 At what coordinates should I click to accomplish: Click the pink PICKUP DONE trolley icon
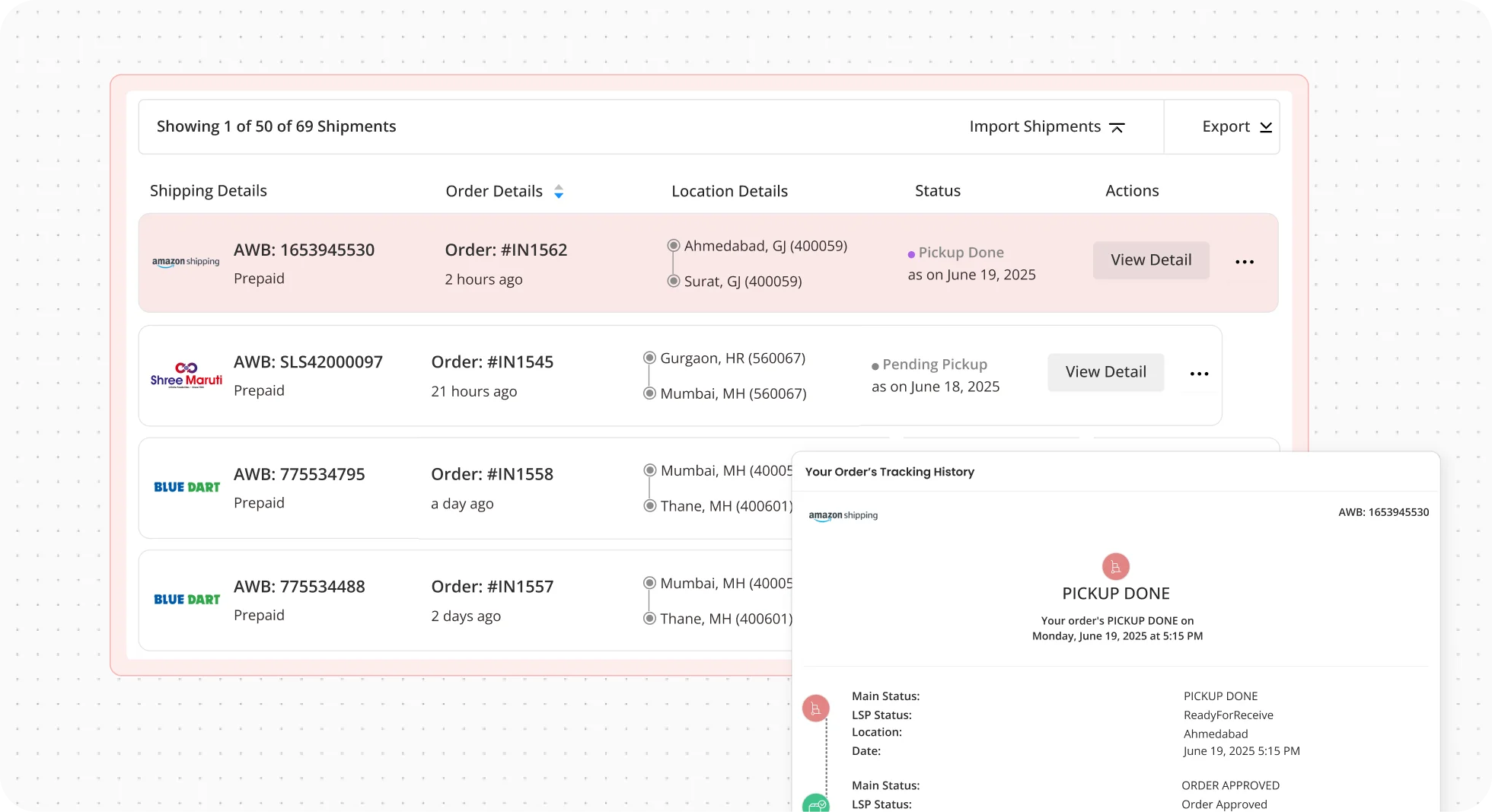click(1115, 566)
